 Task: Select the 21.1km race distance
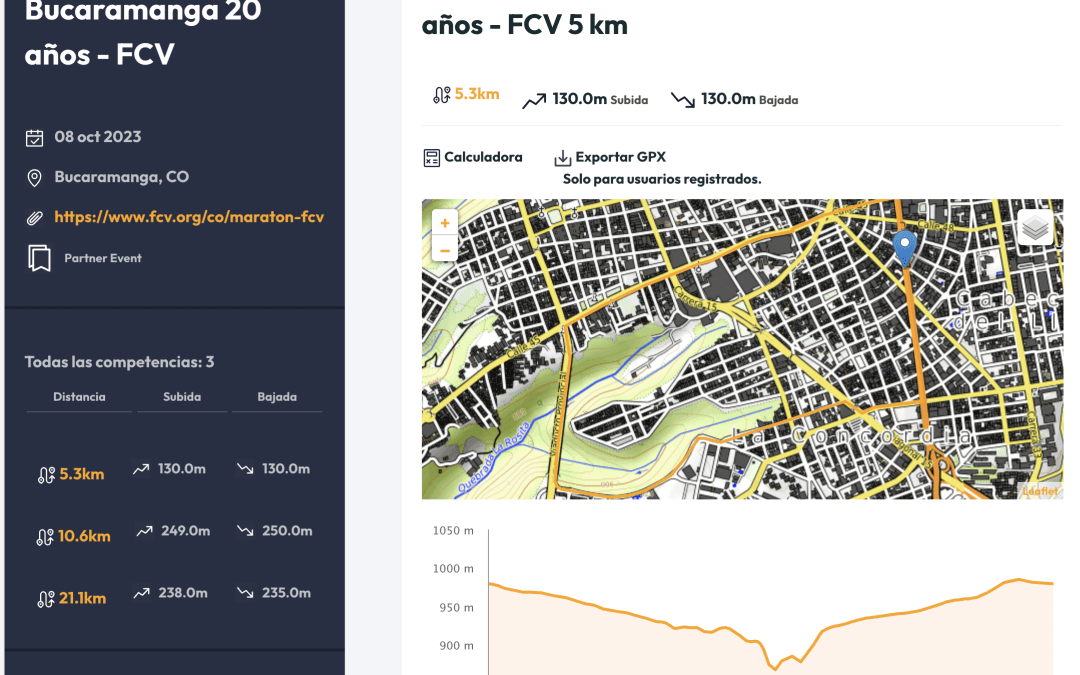pos(81,598)
